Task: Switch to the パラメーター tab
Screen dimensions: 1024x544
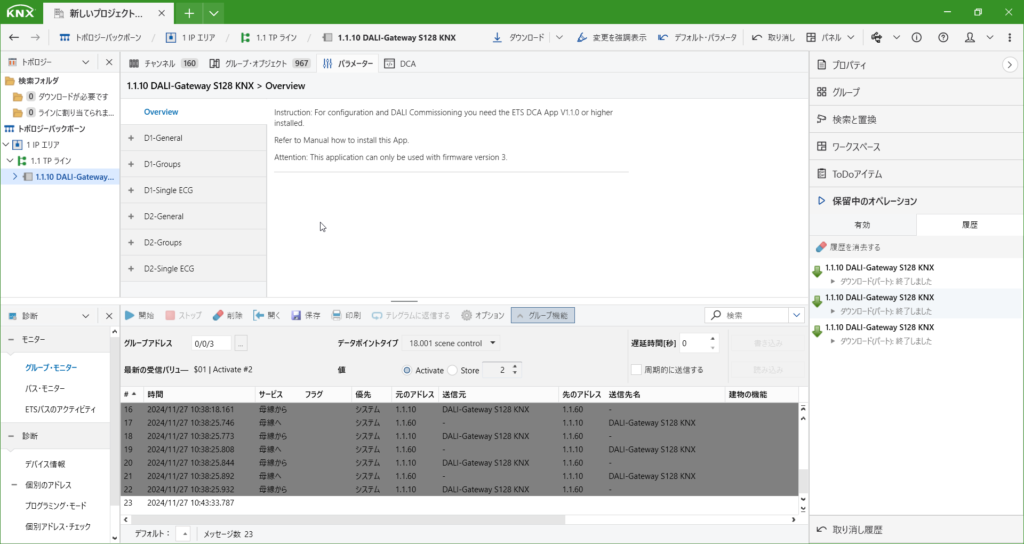Action: click(348, 64)
